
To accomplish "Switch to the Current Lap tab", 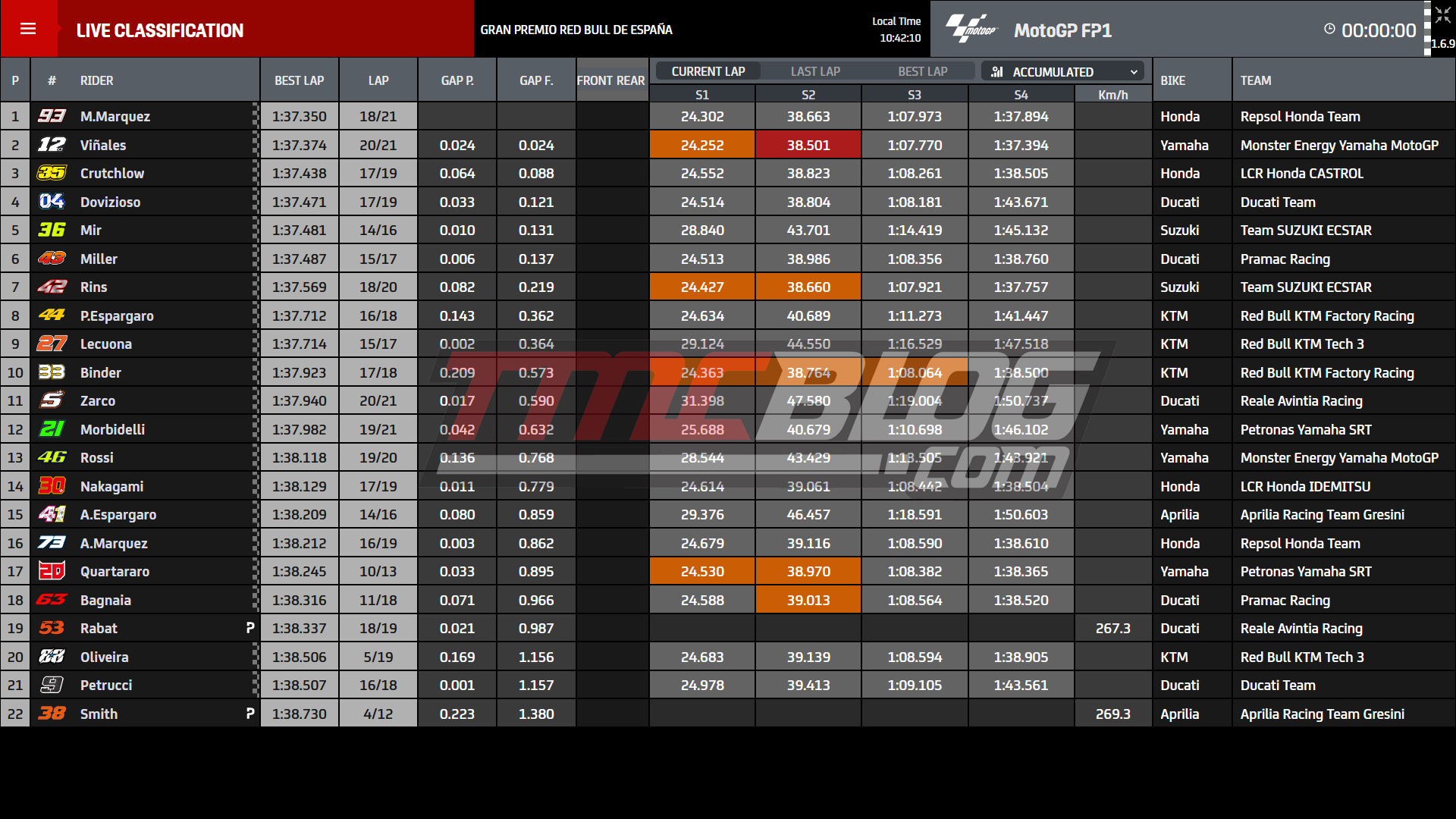I will 708,71.
